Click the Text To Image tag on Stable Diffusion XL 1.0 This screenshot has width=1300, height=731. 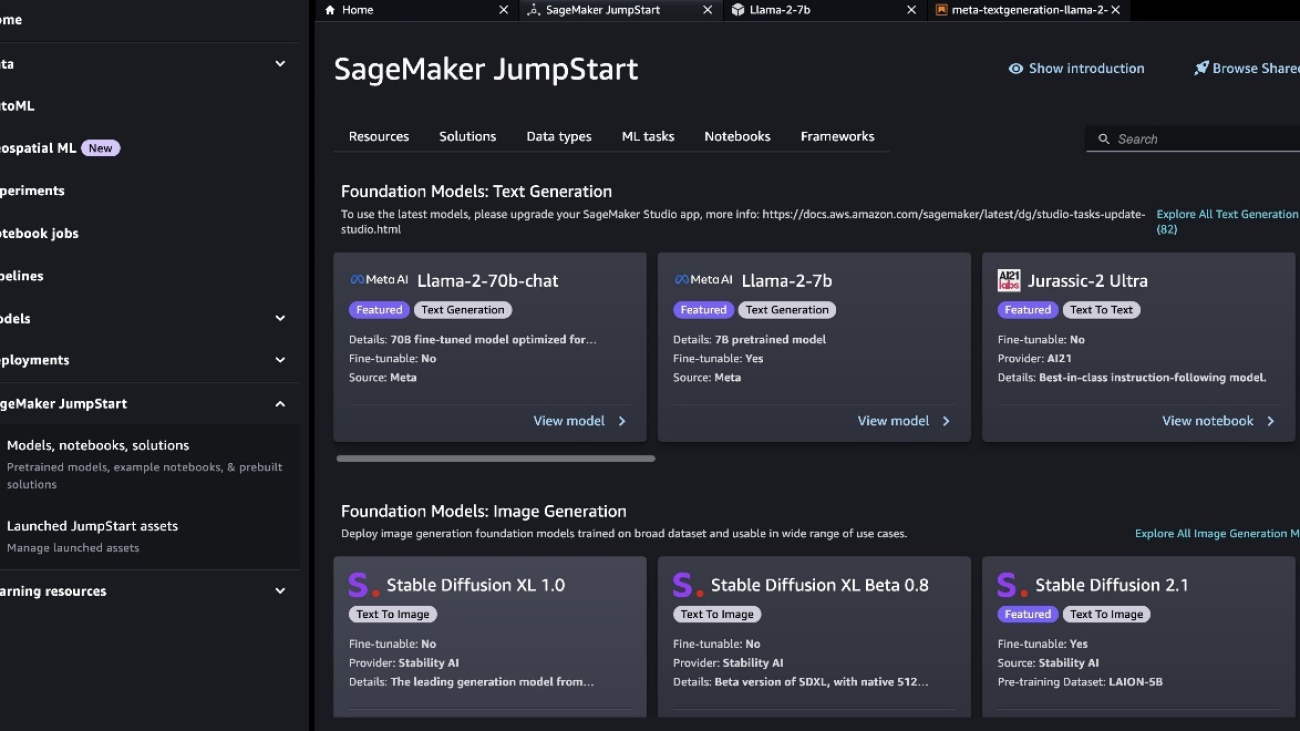[x=393, y=614]
